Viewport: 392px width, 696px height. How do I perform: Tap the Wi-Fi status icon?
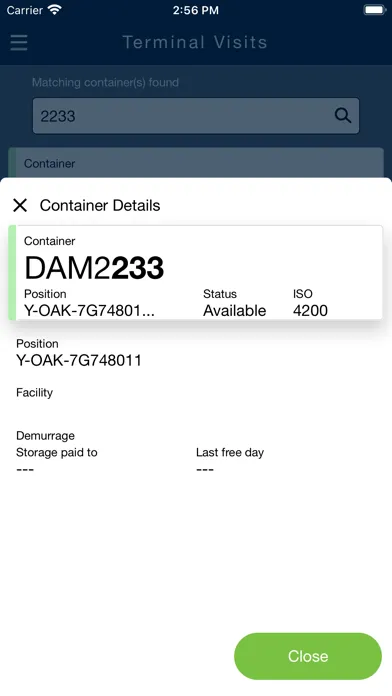click(55, 10)
